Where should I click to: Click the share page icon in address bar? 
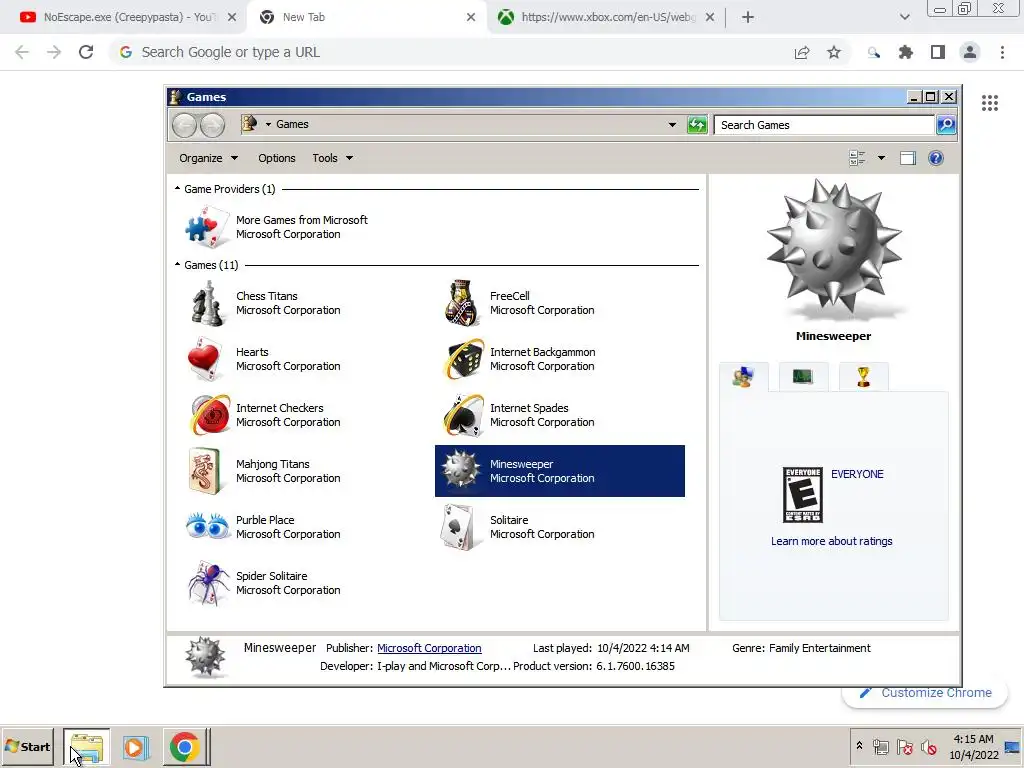[802, 52]
